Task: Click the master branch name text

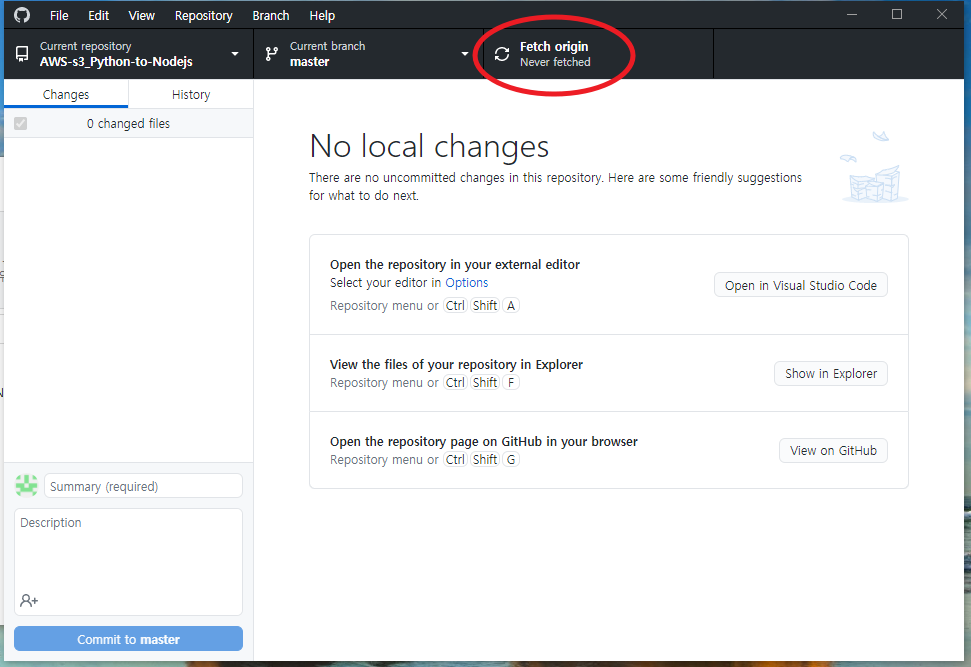Action: pos(310,61)
